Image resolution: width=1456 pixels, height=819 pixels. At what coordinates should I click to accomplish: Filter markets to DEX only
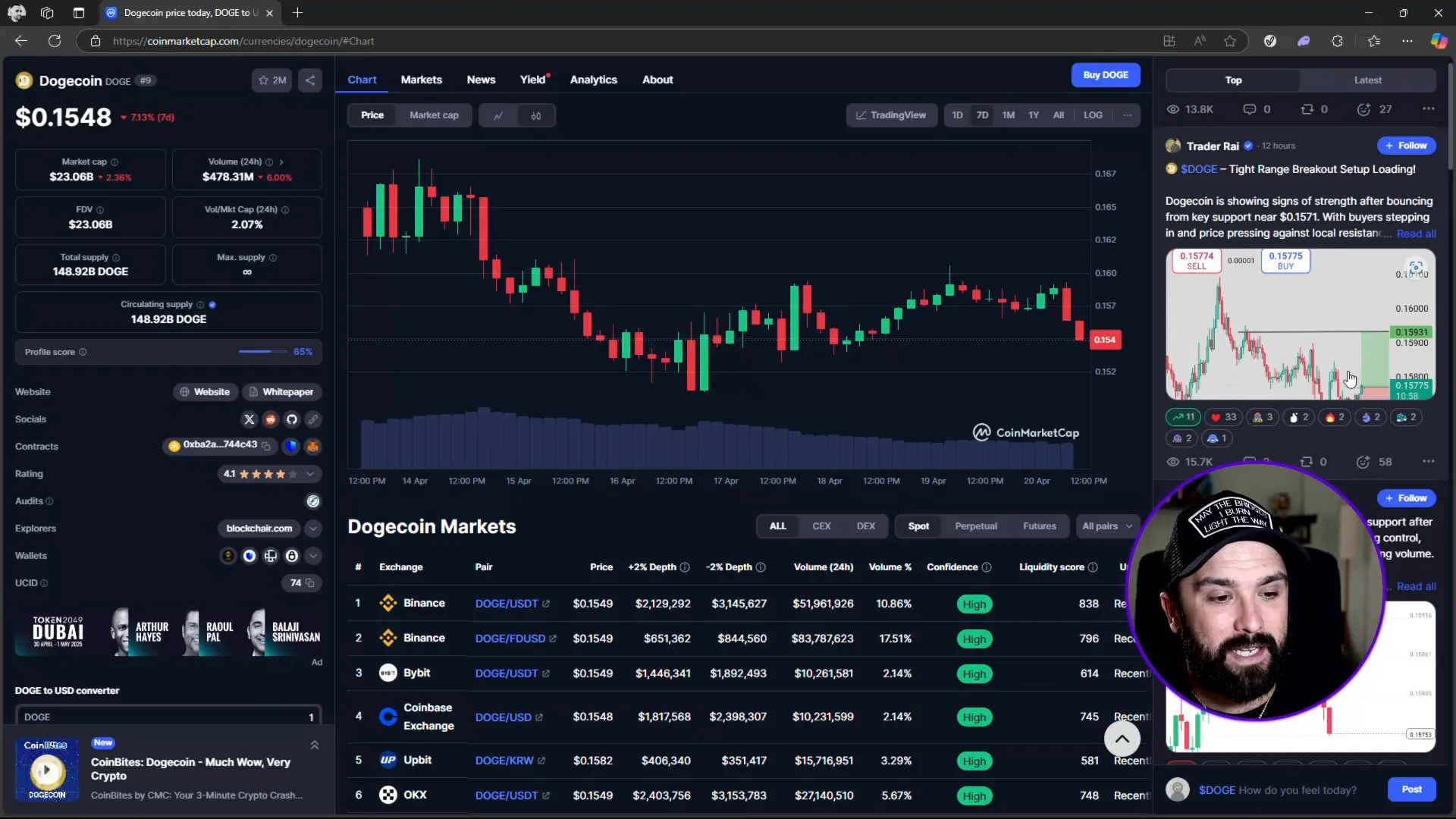(x=865, y=526)
